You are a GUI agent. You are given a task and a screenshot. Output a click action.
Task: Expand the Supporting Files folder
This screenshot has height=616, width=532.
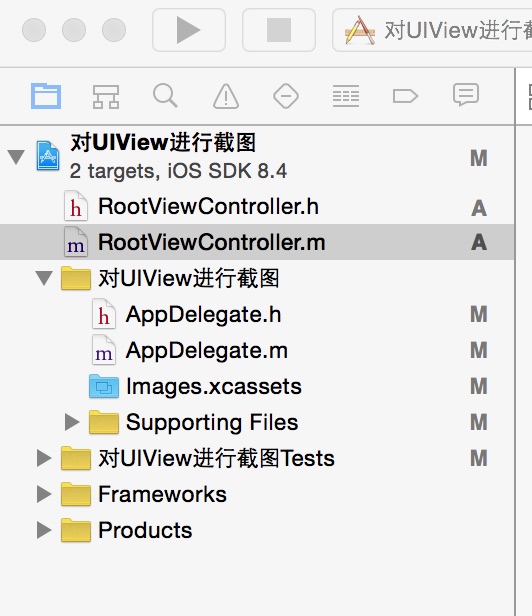[x=72, y=422]
